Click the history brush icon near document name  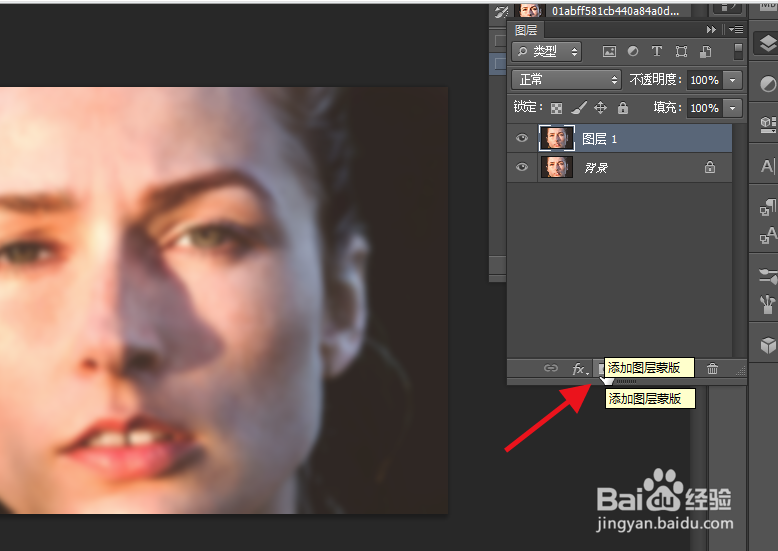pos(501,12)
